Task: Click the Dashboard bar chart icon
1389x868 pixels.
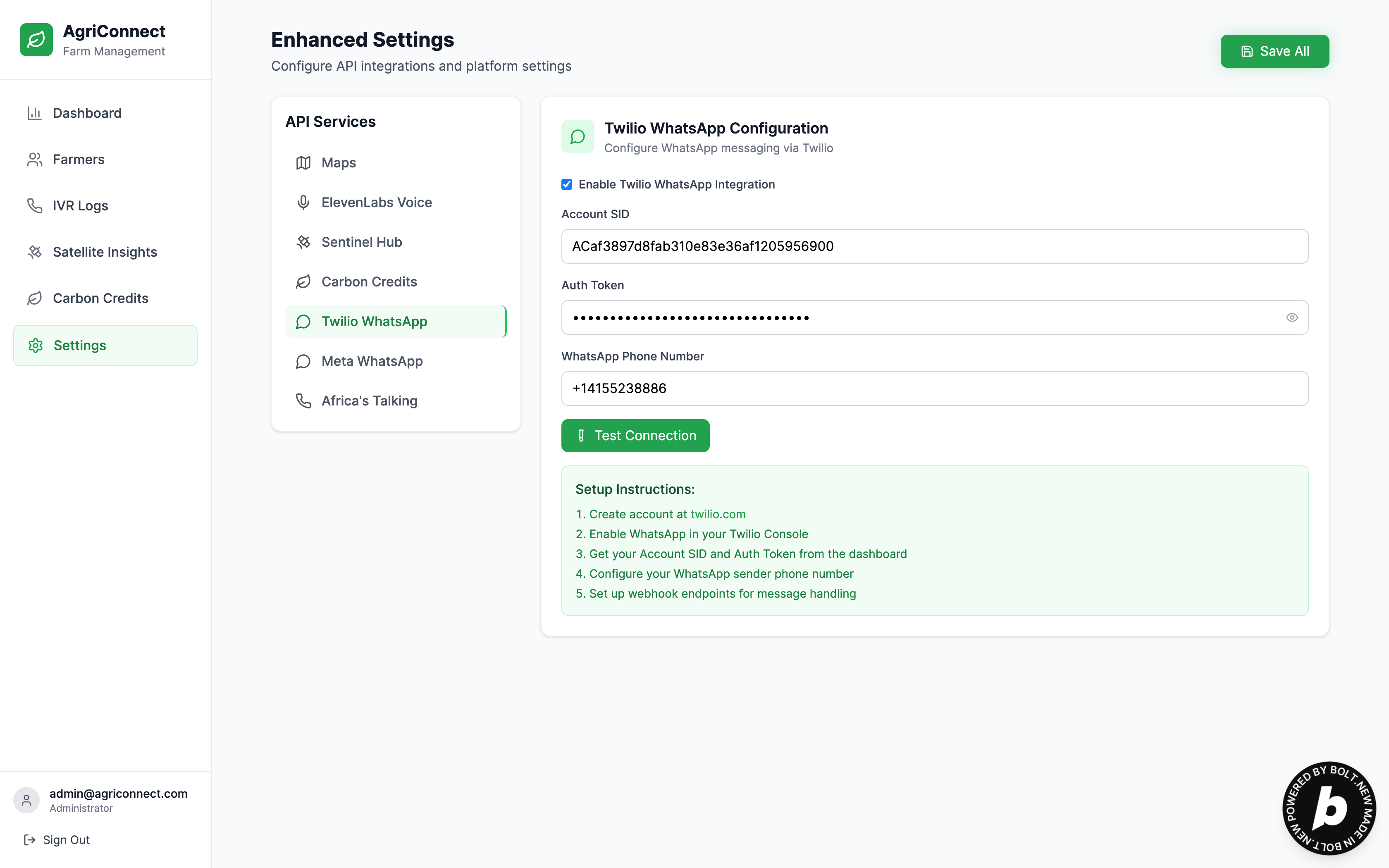Action: (x=34, y=113)
